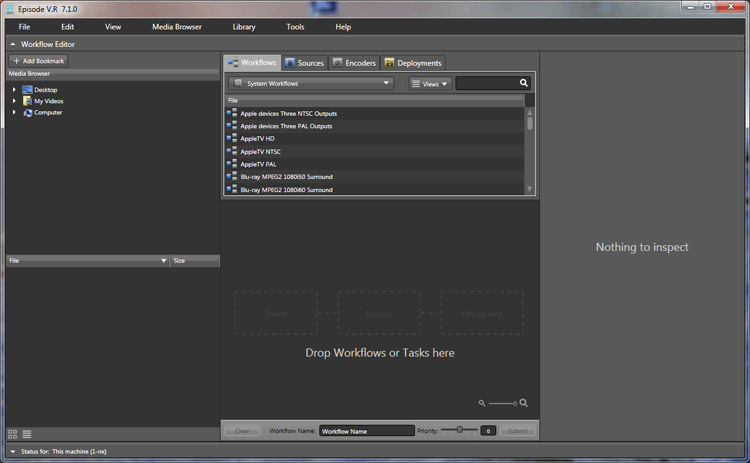Click the File column header in workflows list
The height and width of the screenshot is (463, 750).
[375, 100]
